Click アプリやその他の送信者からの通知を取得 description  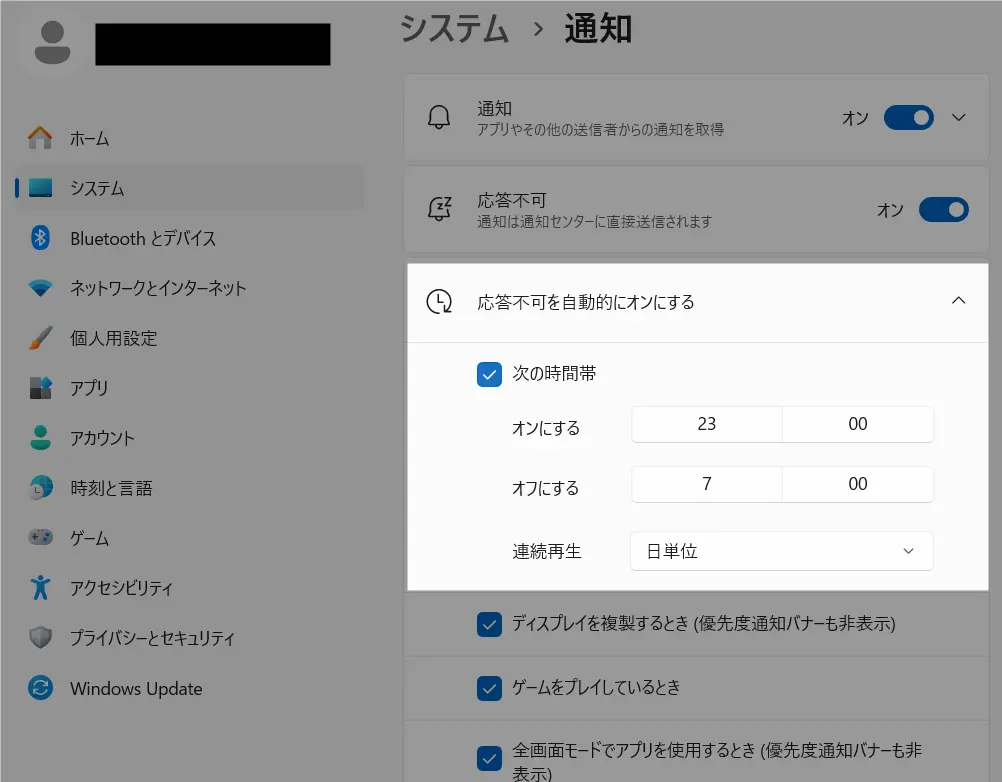[x=600, y=130]
